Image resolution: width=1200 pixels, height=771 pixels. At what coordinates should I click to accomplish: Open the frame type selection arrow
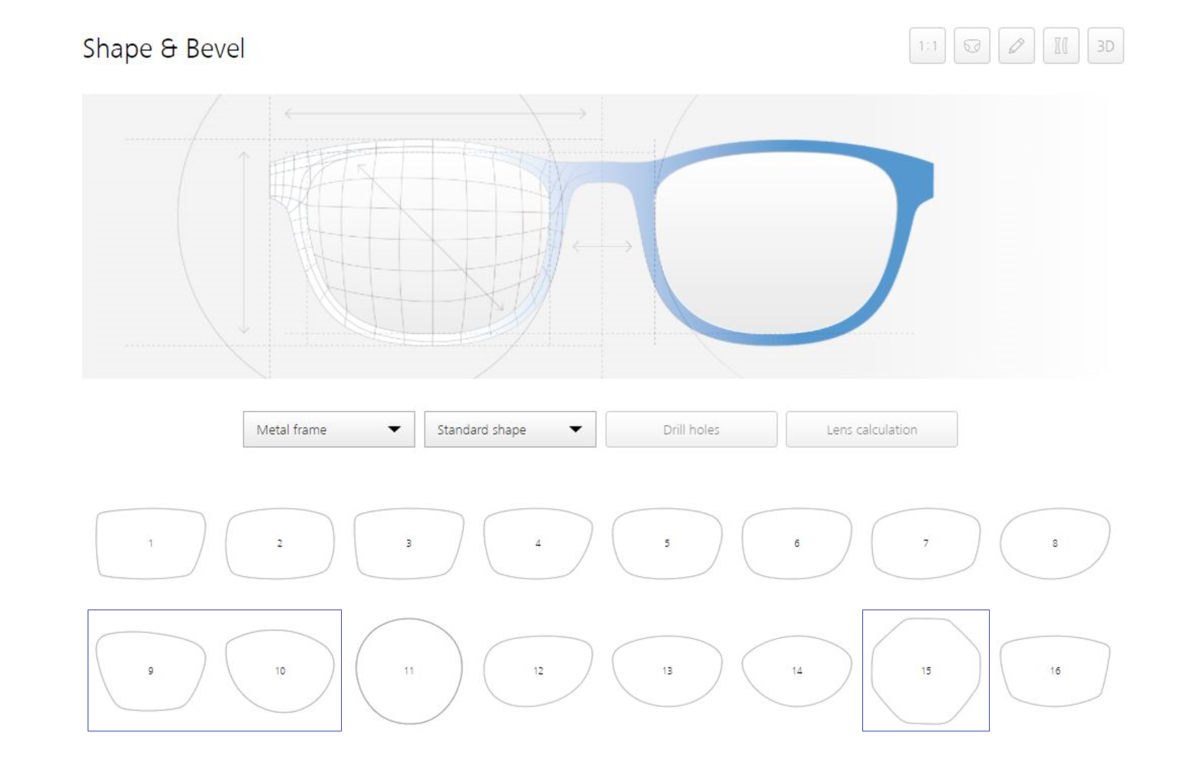[x=394, y=429]
